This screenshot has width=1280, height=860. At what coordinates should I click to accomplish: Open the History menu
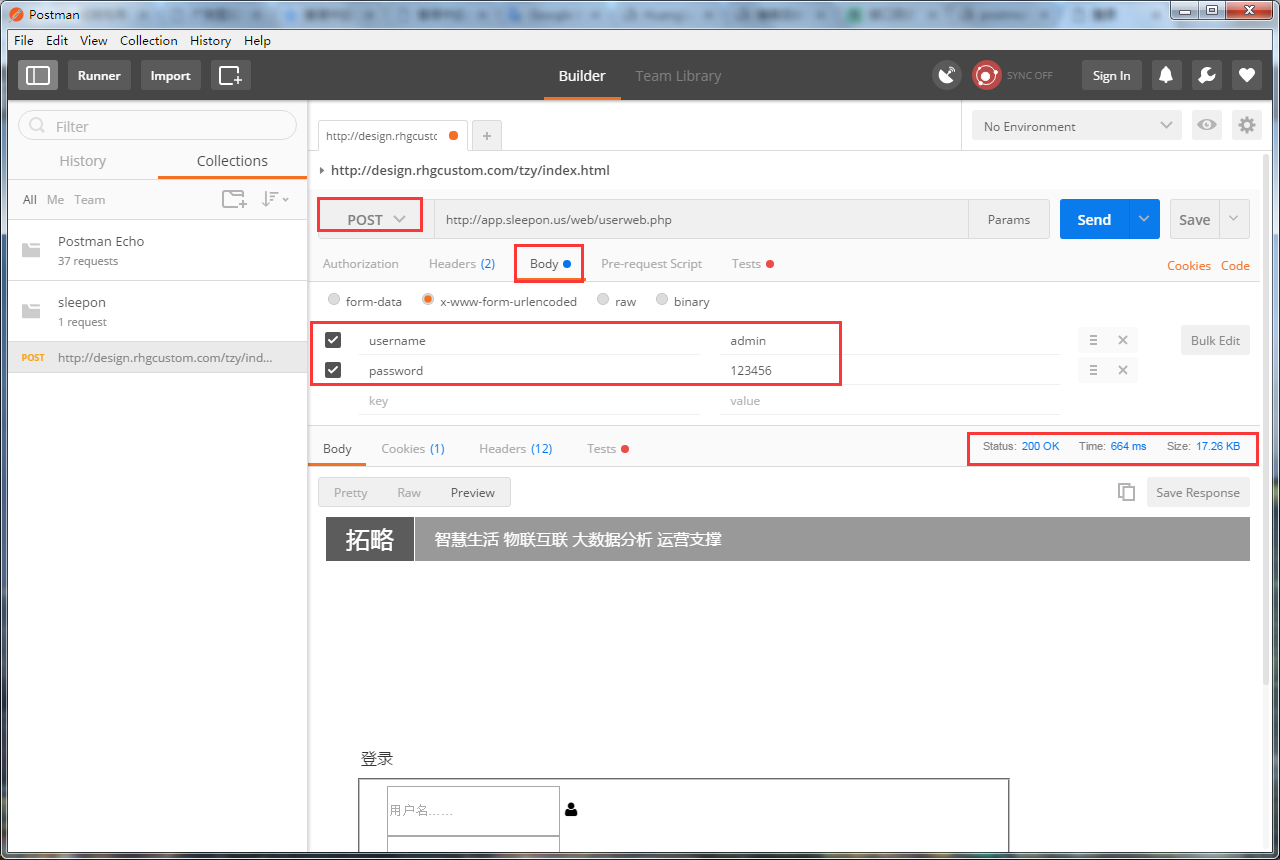pos(210,40)
